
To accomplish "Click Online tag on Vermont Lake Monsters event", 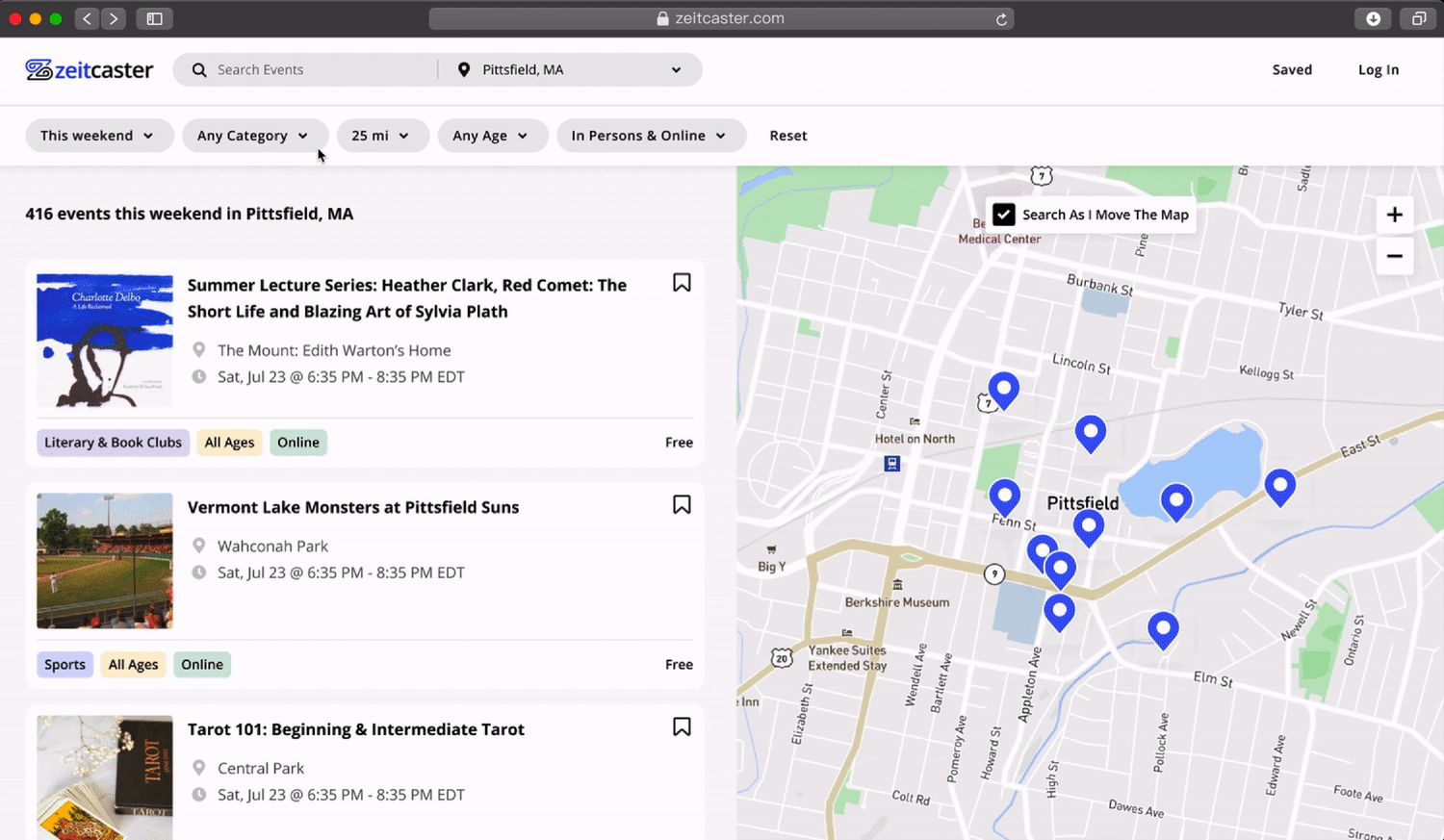I will pos(202,665).
